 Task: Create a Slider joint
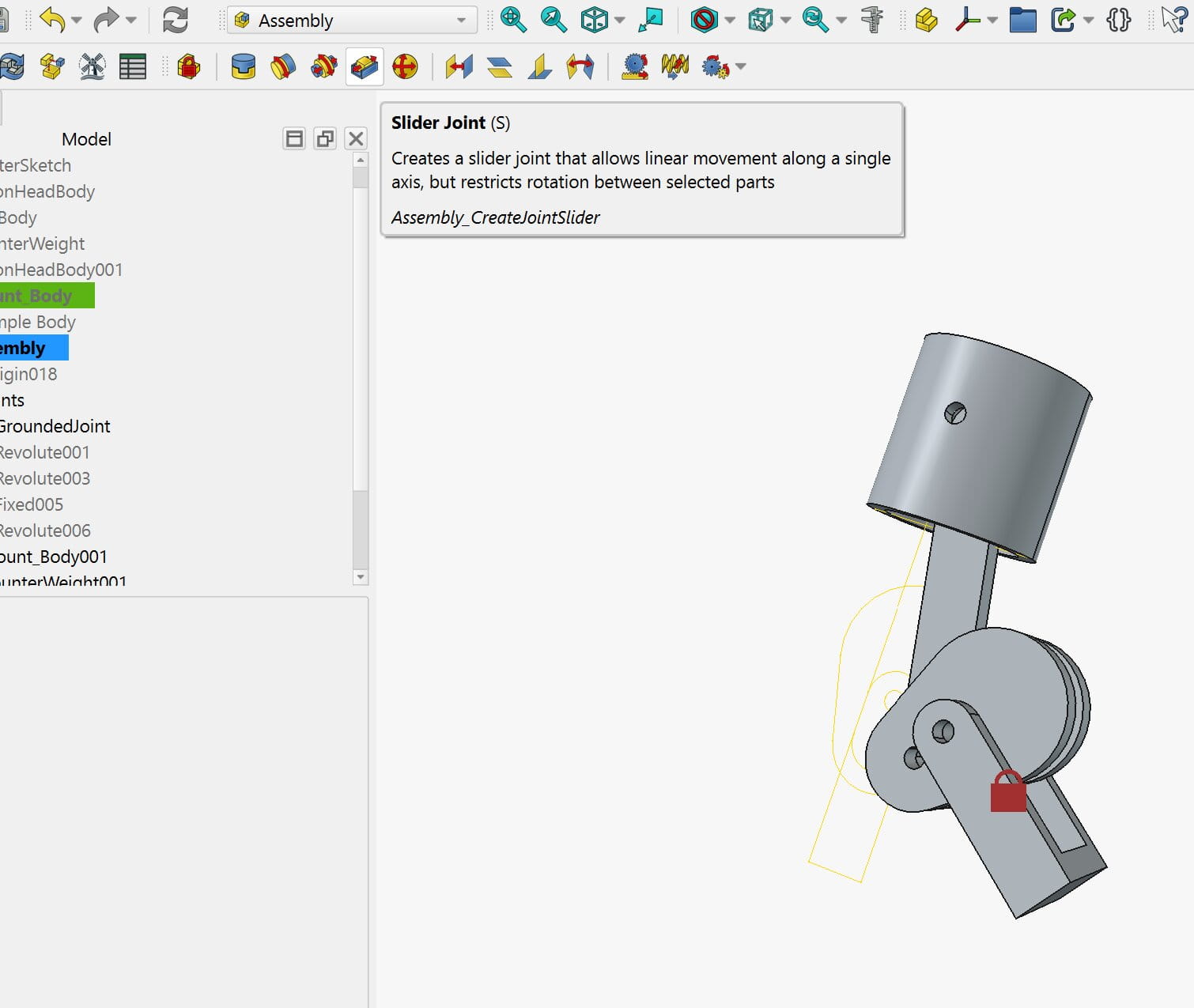[x=364, y=67]
